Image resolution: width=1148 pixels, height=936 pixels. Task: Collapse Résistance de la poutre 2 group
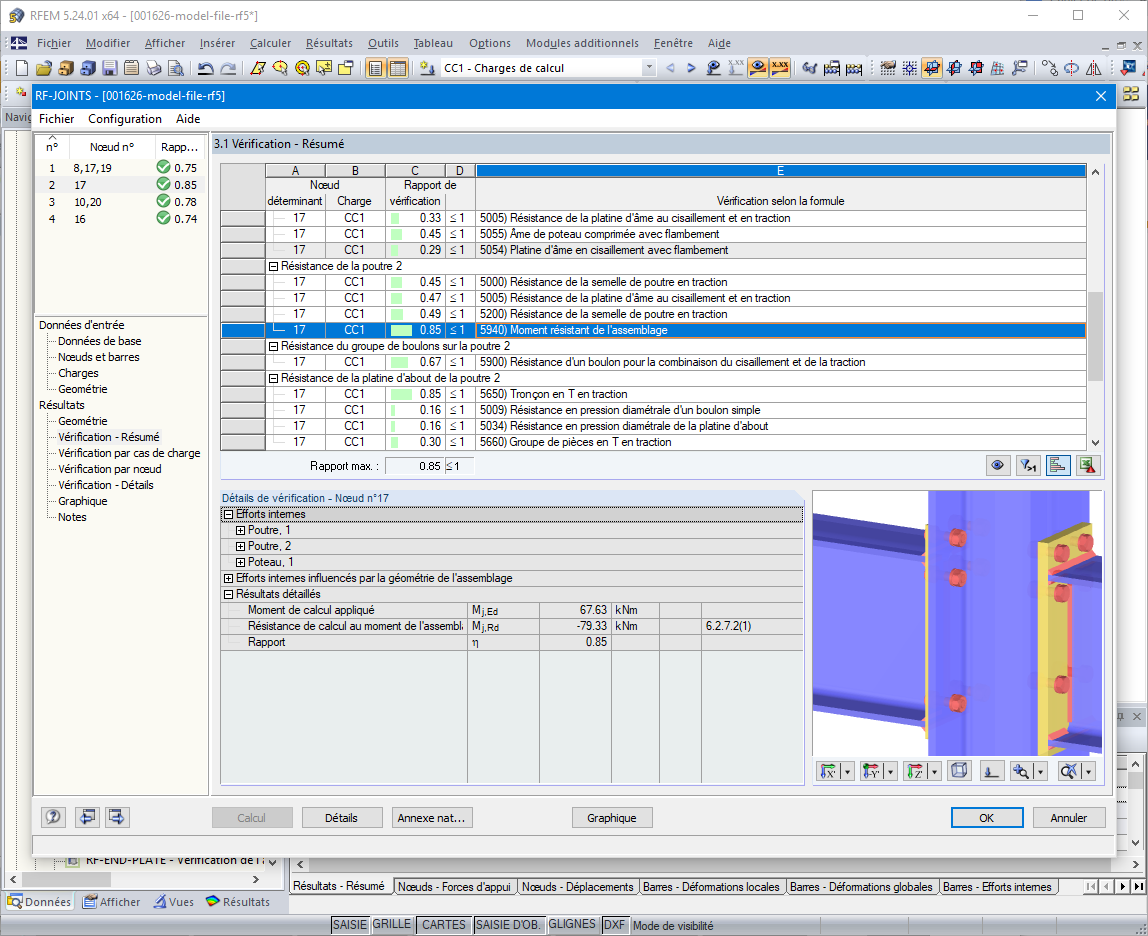tap(273, 267)
